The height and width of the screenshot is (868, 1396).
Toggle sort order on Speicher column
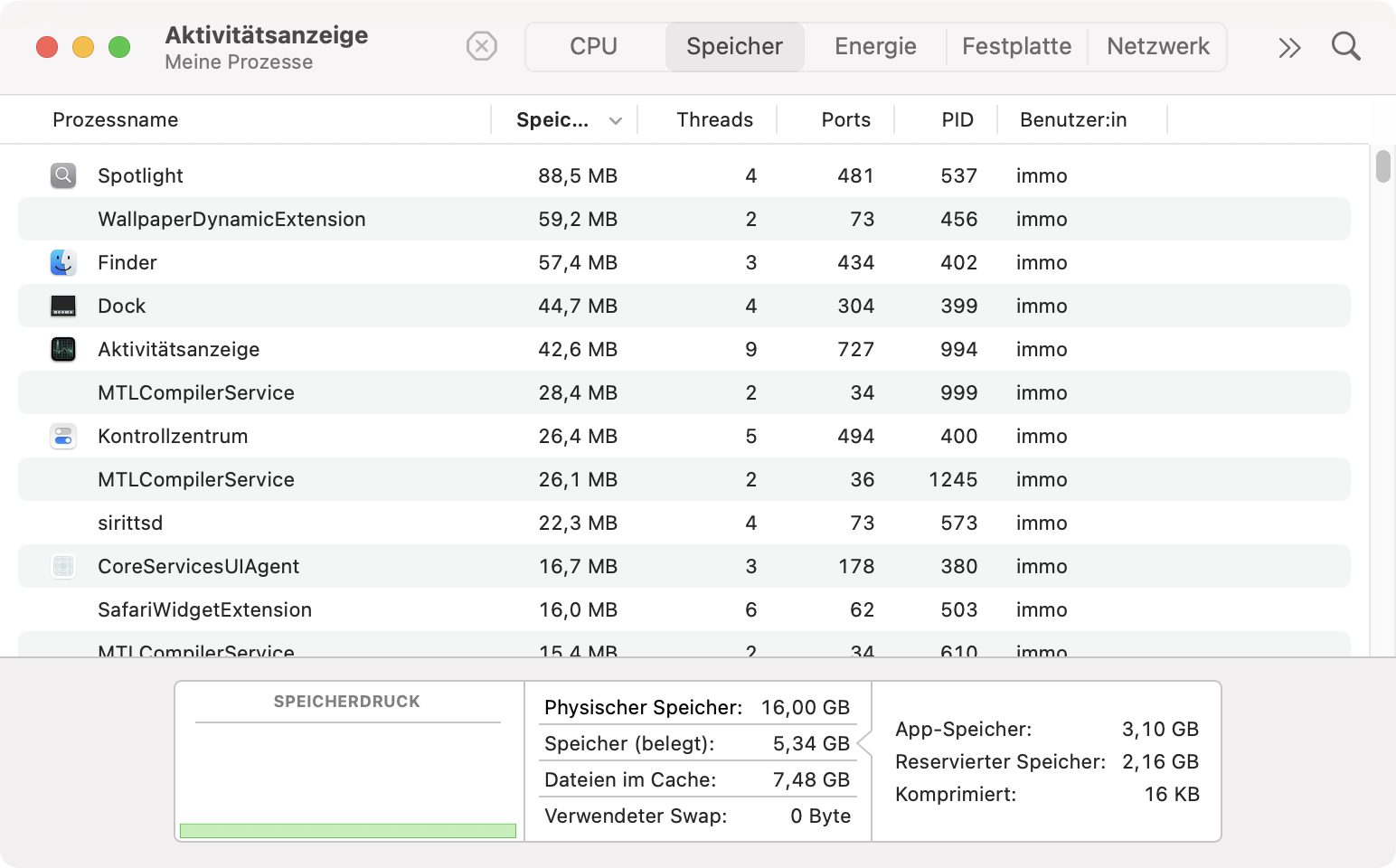566,120
